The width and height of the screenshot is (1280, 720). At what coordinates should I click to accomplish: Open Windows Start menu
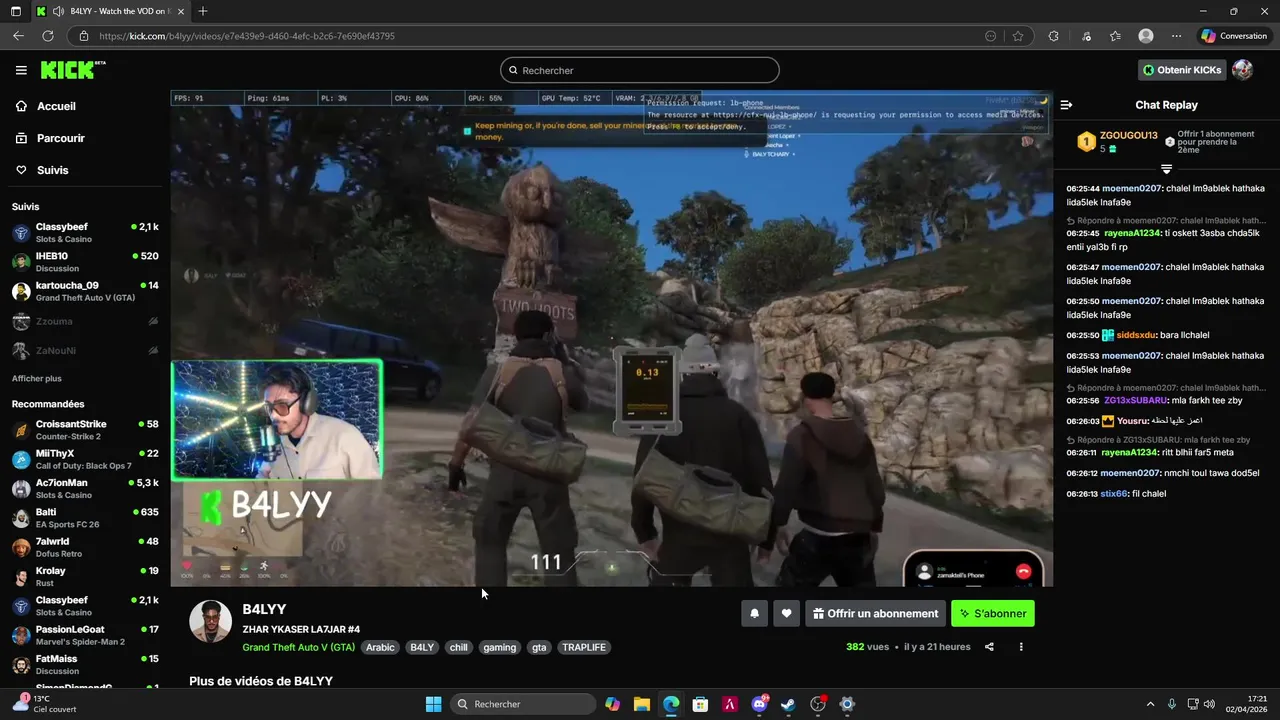[433, 704]
